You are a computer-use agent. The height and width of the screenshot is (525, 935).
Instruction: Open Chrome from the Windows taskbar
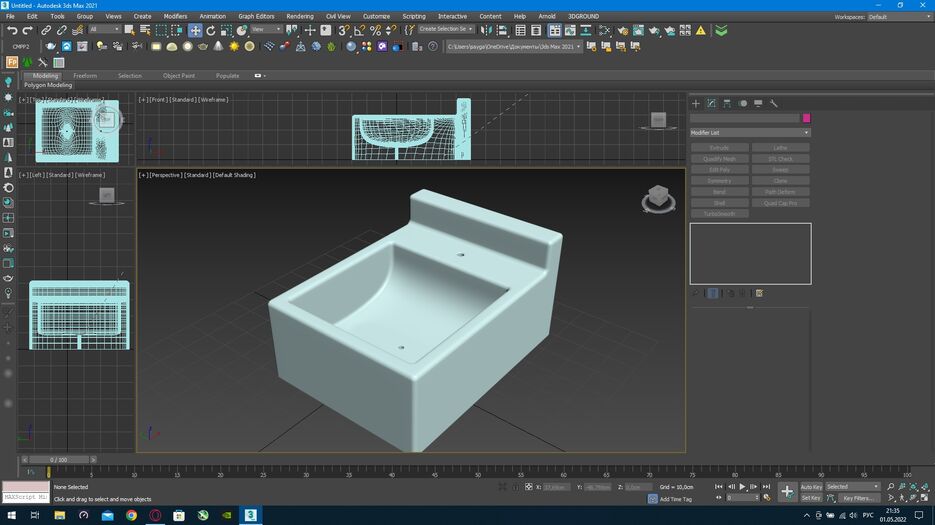131,515
